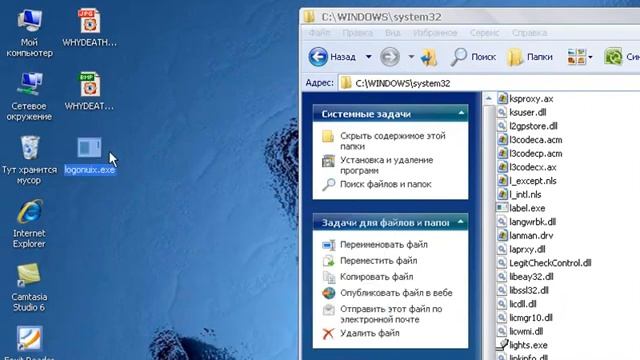Screen dimensions: 640x360
Task: Go up one folder level
Action: click(x=429, y=57)
